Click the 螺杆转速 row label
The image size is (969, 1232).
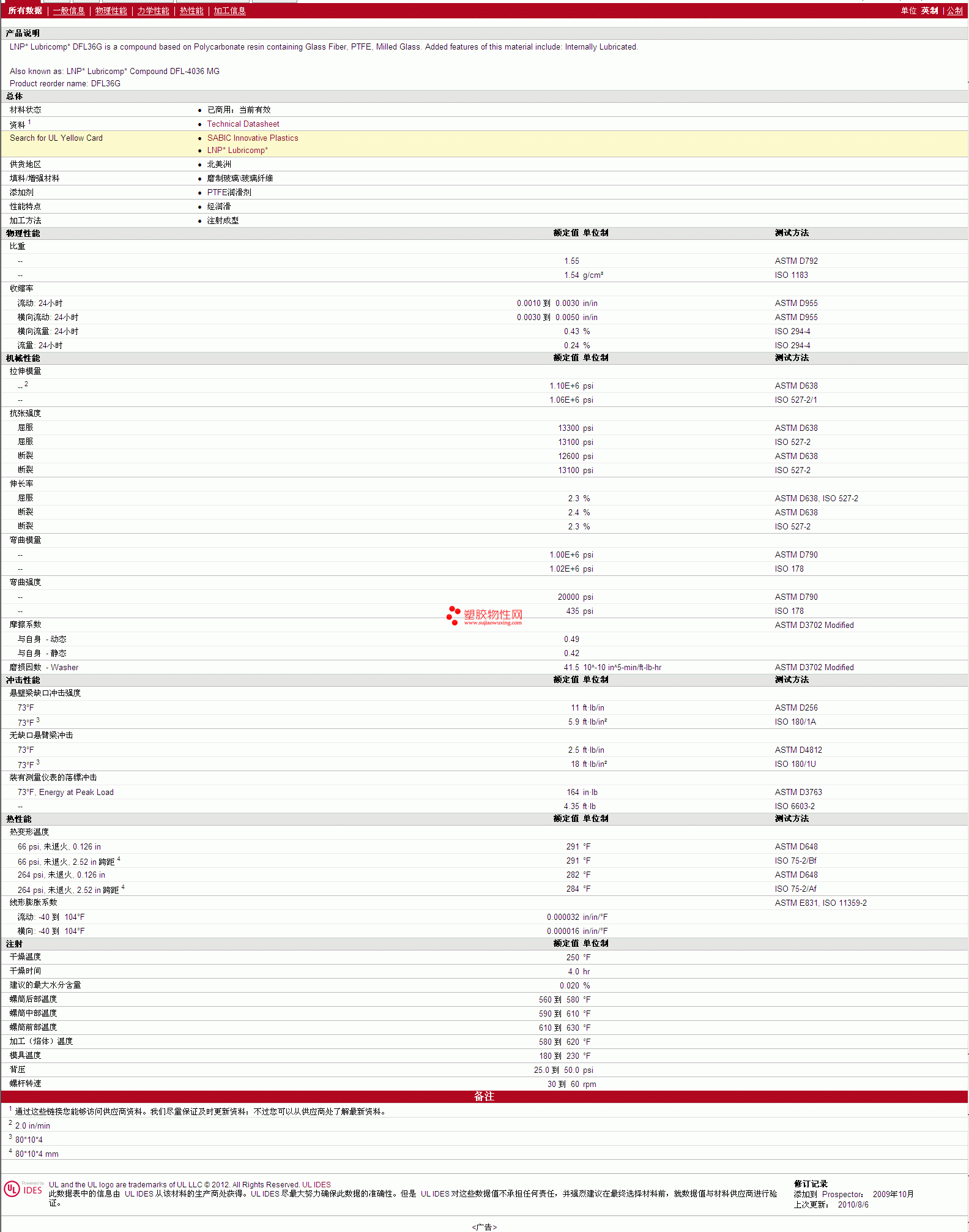tap(25, 1084)
